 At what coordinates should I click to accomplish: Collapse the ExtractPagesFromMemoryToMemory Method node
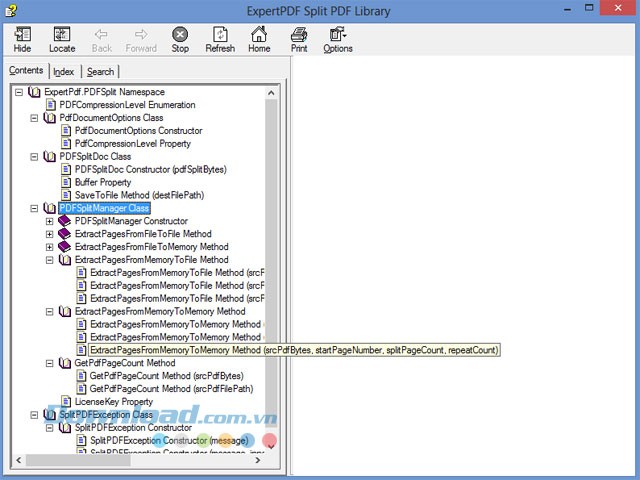pos(49,312)
